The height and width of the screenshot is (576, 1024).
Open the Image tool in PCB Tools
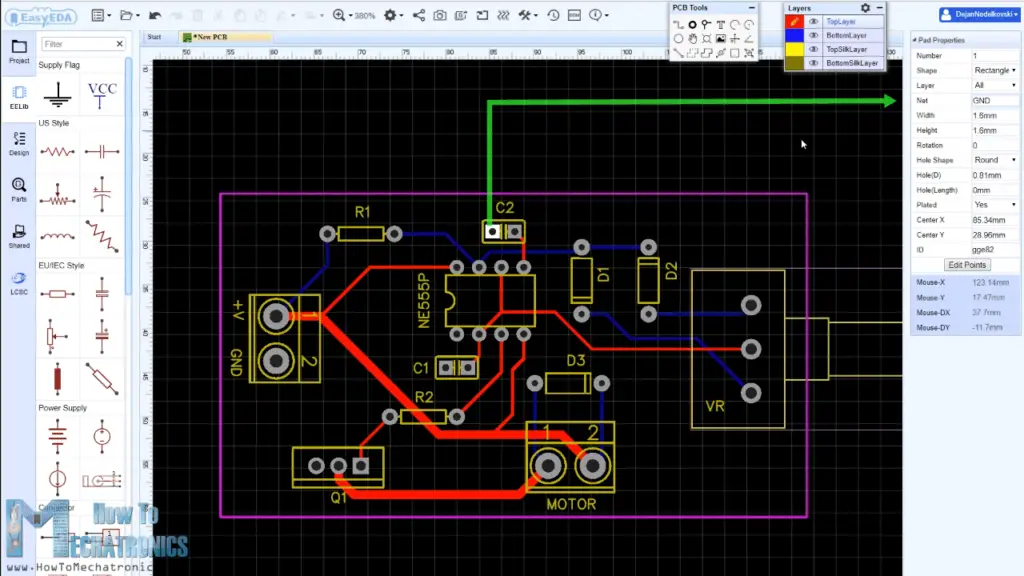[721, 38]
